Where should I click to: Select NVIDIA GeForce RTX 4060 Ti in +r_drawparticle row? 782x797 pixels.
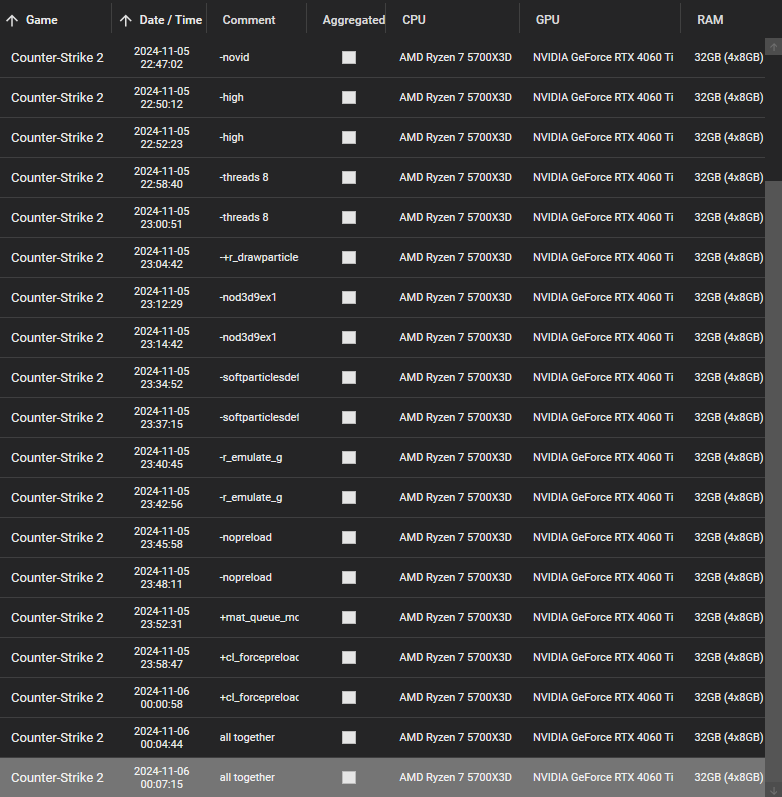pyautogui.click(x=603, y=258)
